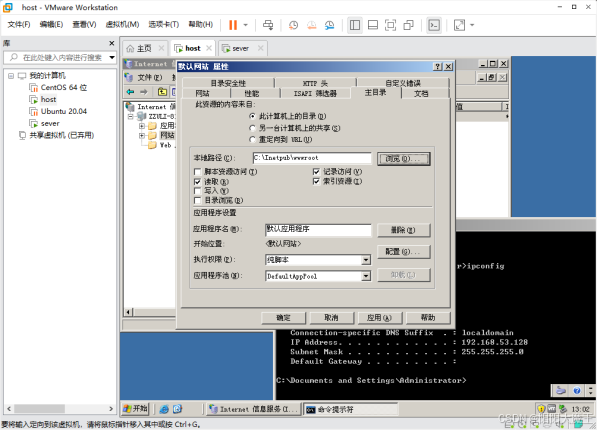
Task: Toggle the 索引资源 checkbox
Action: pyautogui.click(x=316, y=181)
